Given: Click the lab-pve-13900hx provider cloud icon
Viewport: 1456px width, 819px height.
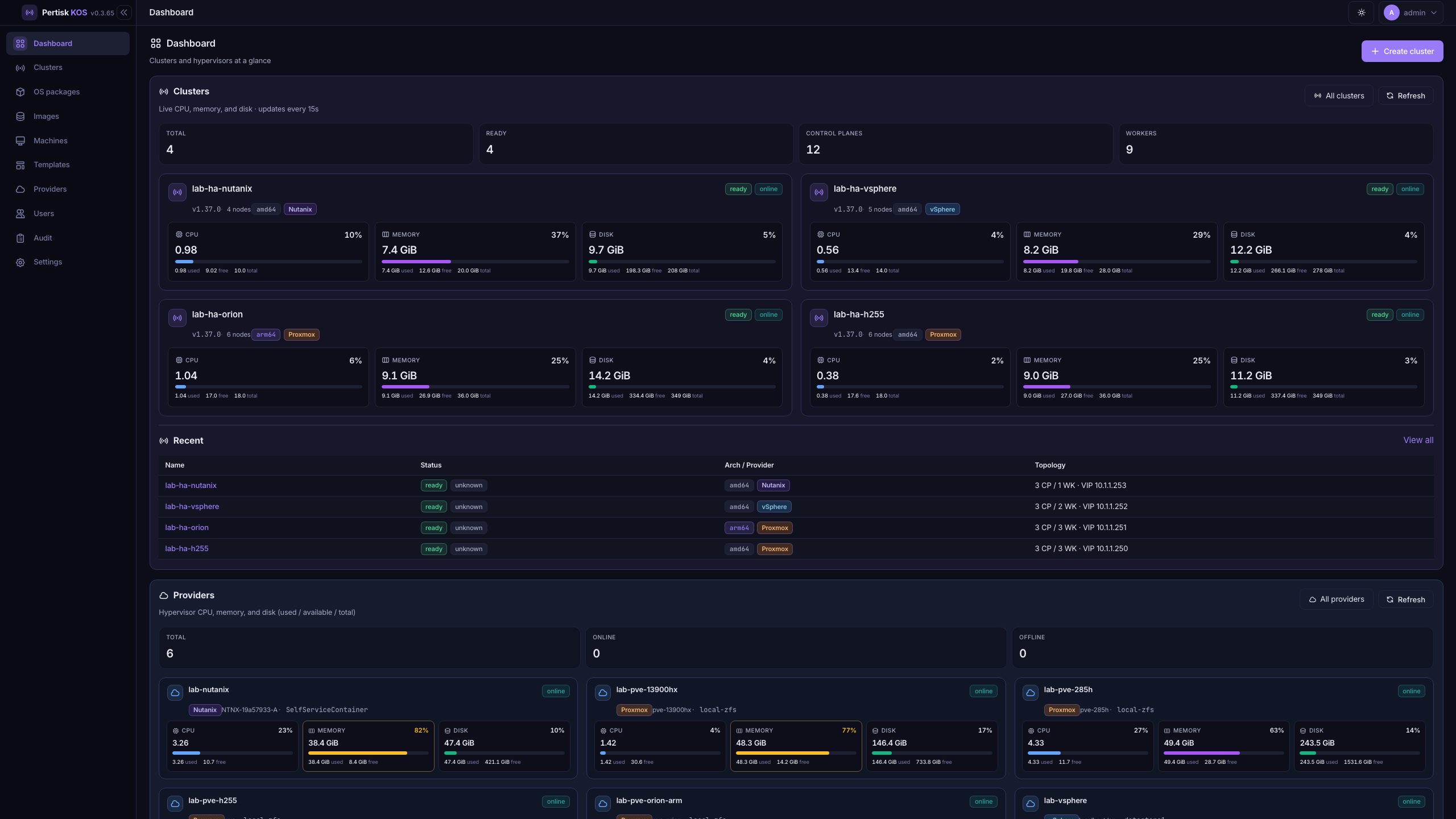Looking at the screenshot, I should tap(603, 693).
